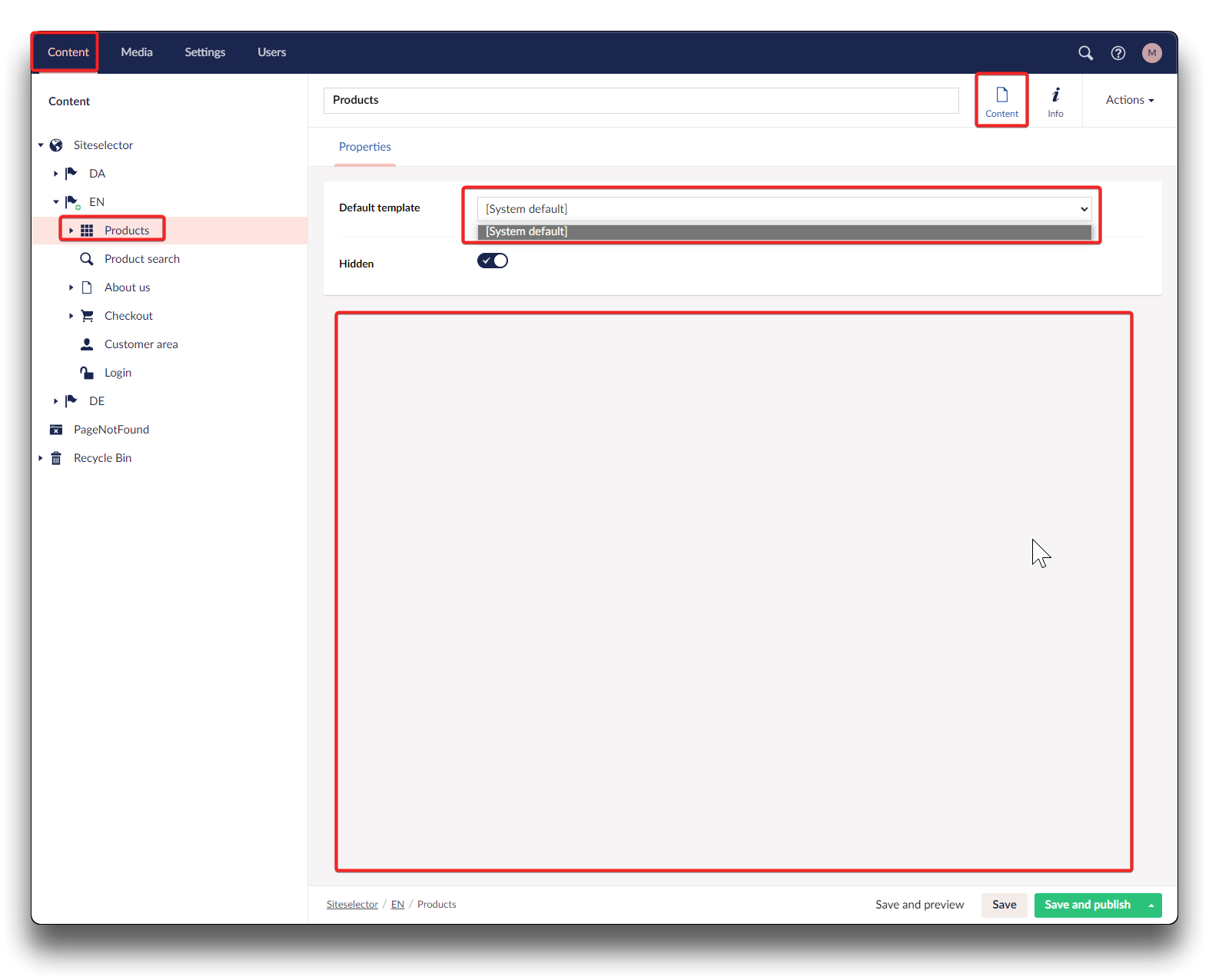
Task: Click the Checkout shopping cart icon
Action: pyautogui.click(x=87, y=316)
